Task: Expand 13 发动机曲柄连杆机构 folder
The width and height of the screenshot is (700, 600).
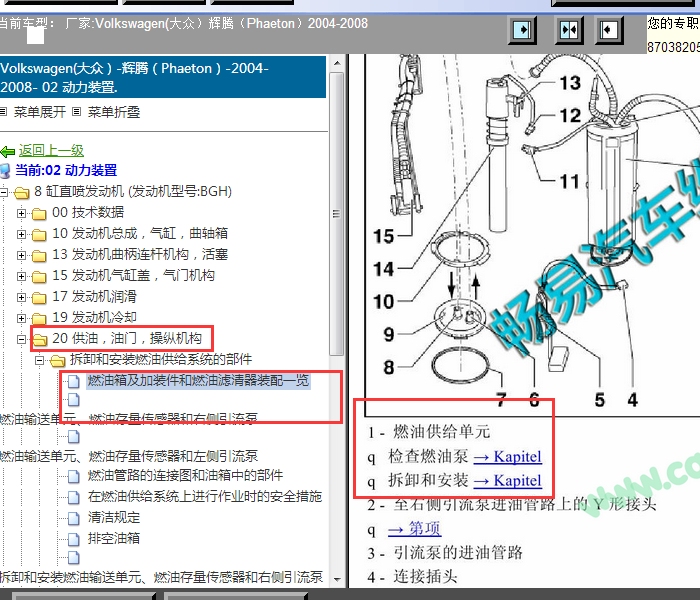Action: coord(21,255)
